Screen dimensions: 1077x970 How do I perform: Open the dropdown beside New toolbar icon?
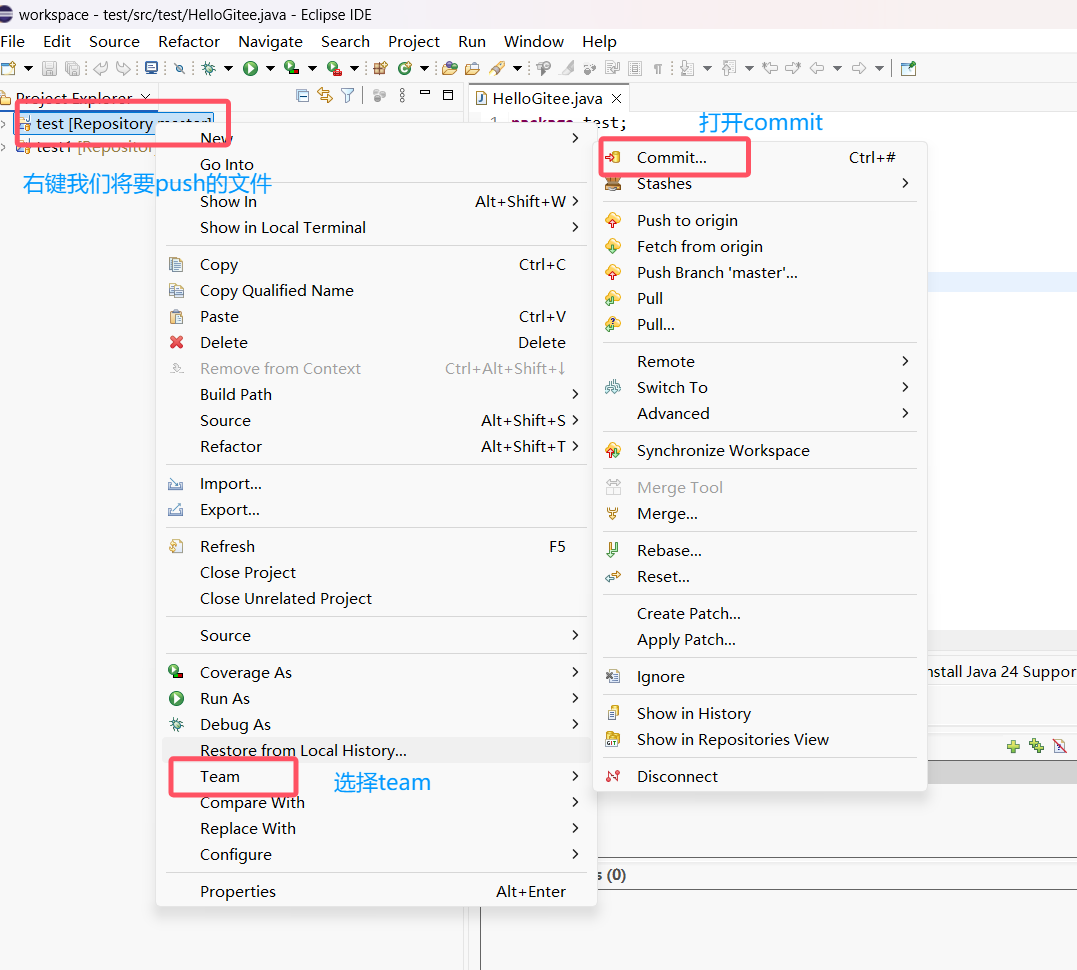28,68
